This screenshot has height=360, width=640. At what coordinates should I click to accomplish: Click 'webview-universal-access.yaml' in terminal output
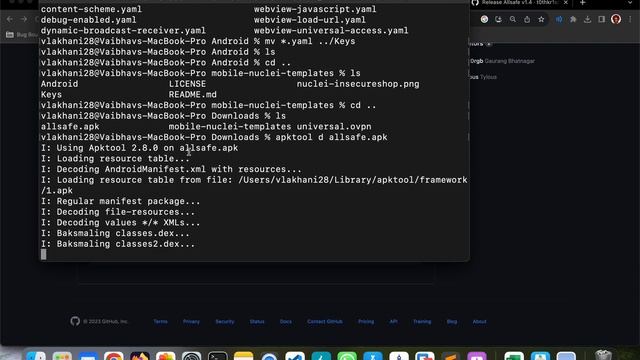click(x=331, y=31)
